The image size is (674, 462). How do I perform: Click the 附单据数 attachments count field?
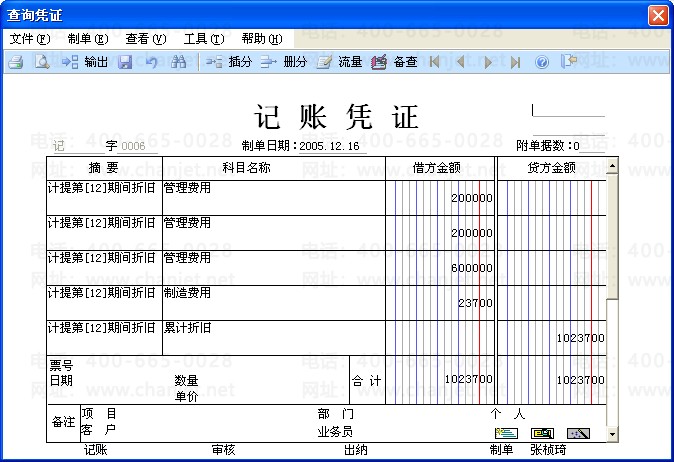(589, 146)
